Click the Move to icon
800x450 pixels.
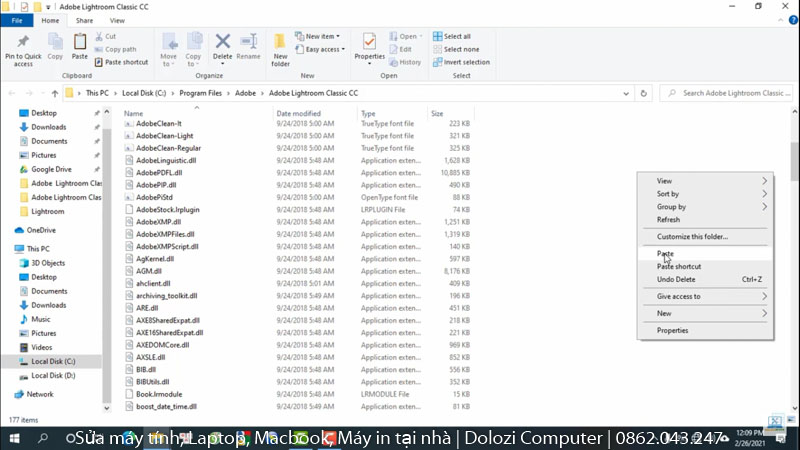coord(169,42)
